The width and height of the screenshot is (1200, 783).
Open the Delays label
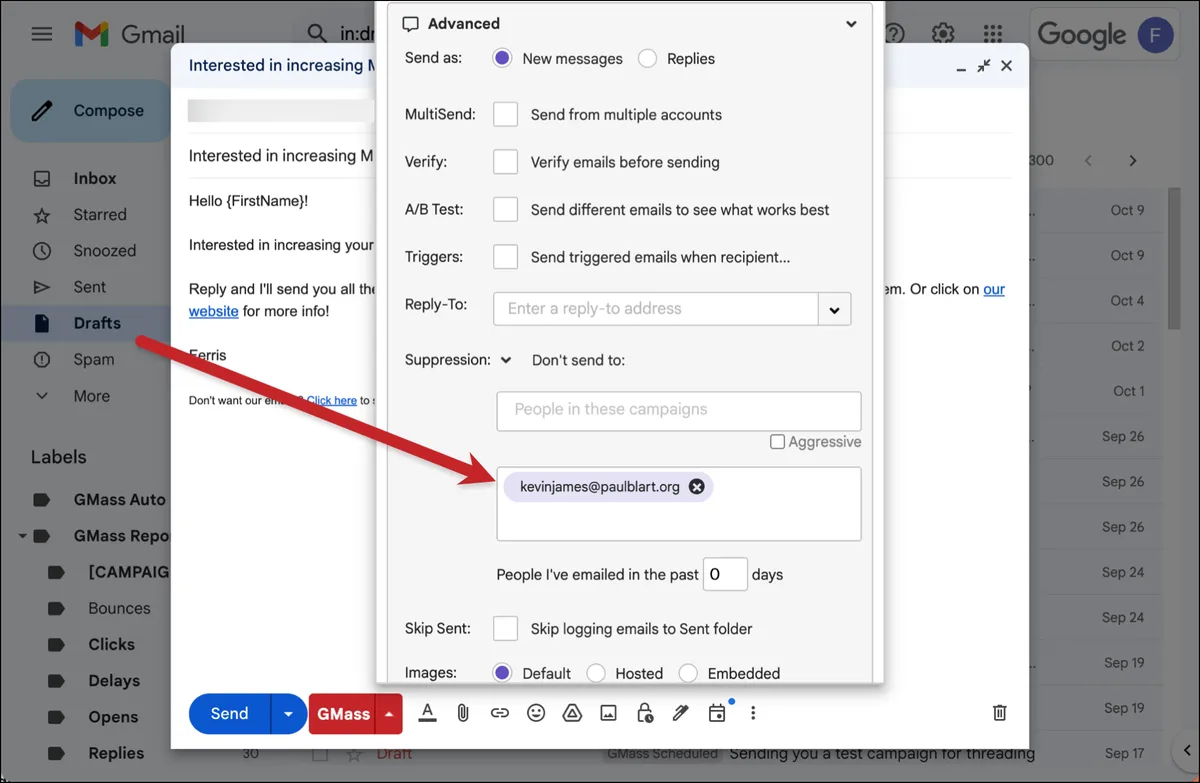click(114, 681)
